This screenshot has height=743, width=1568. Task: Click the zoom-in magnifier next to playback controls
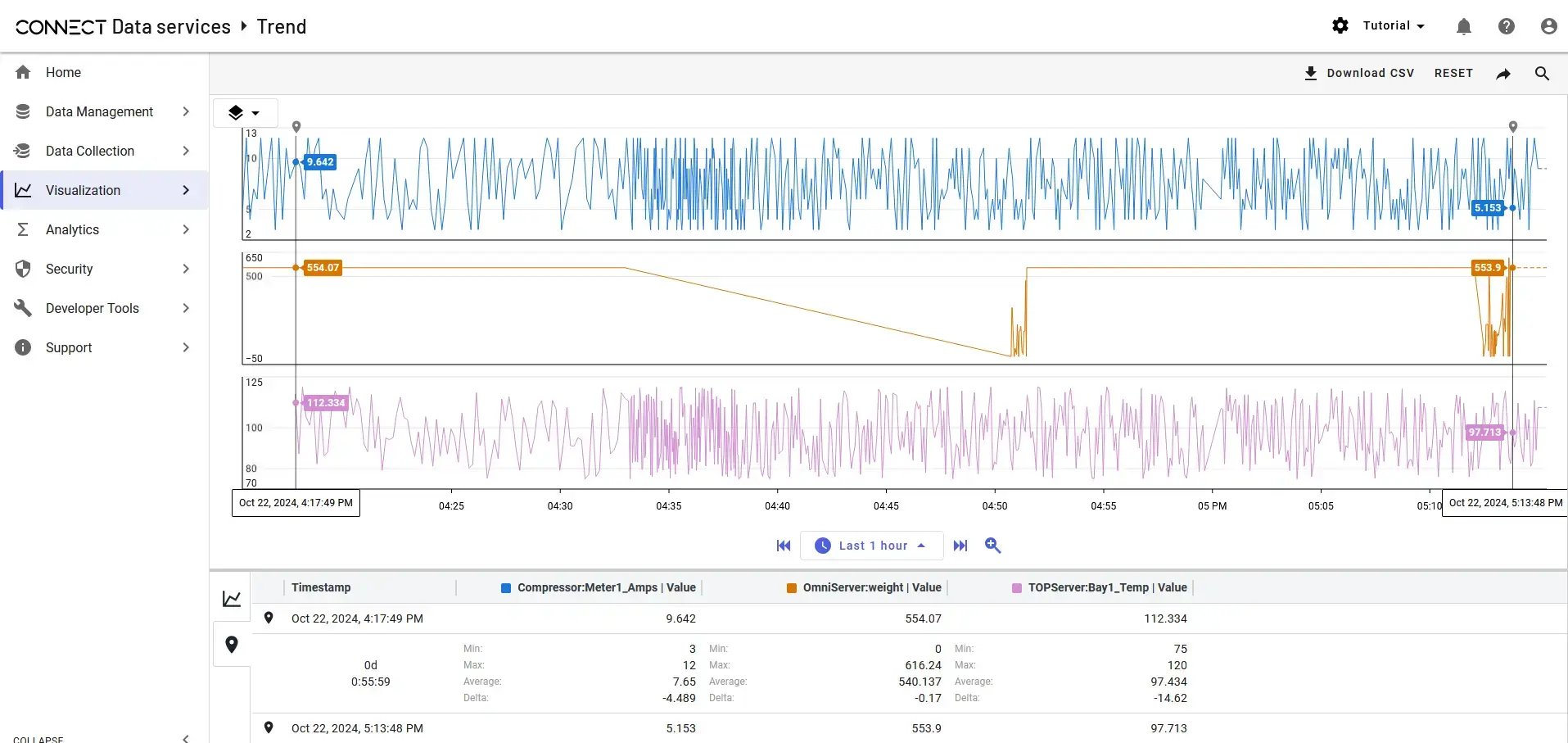point(992,545)
